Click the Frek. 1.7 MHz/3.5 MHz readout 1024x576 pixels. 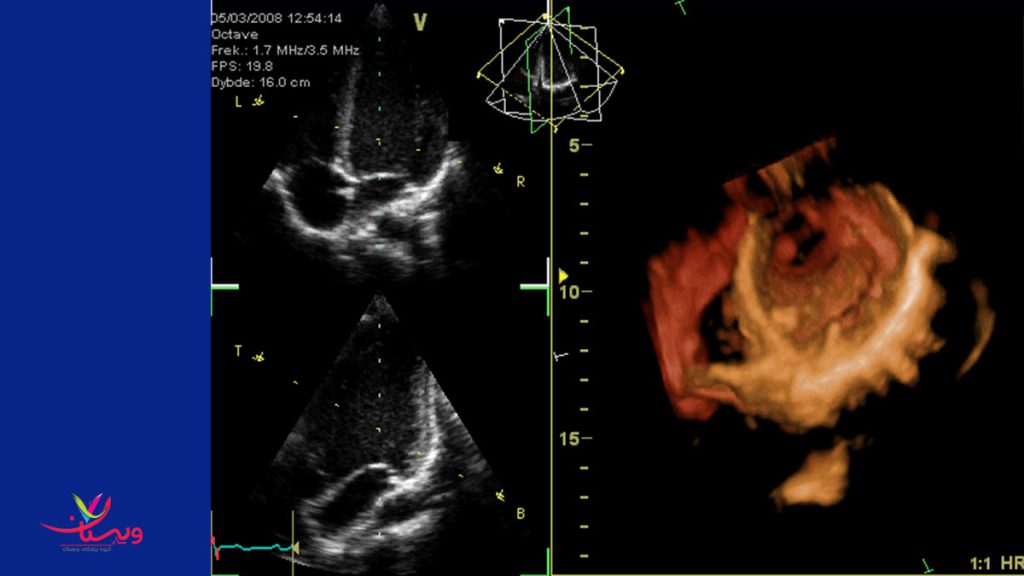pos(285,50)
